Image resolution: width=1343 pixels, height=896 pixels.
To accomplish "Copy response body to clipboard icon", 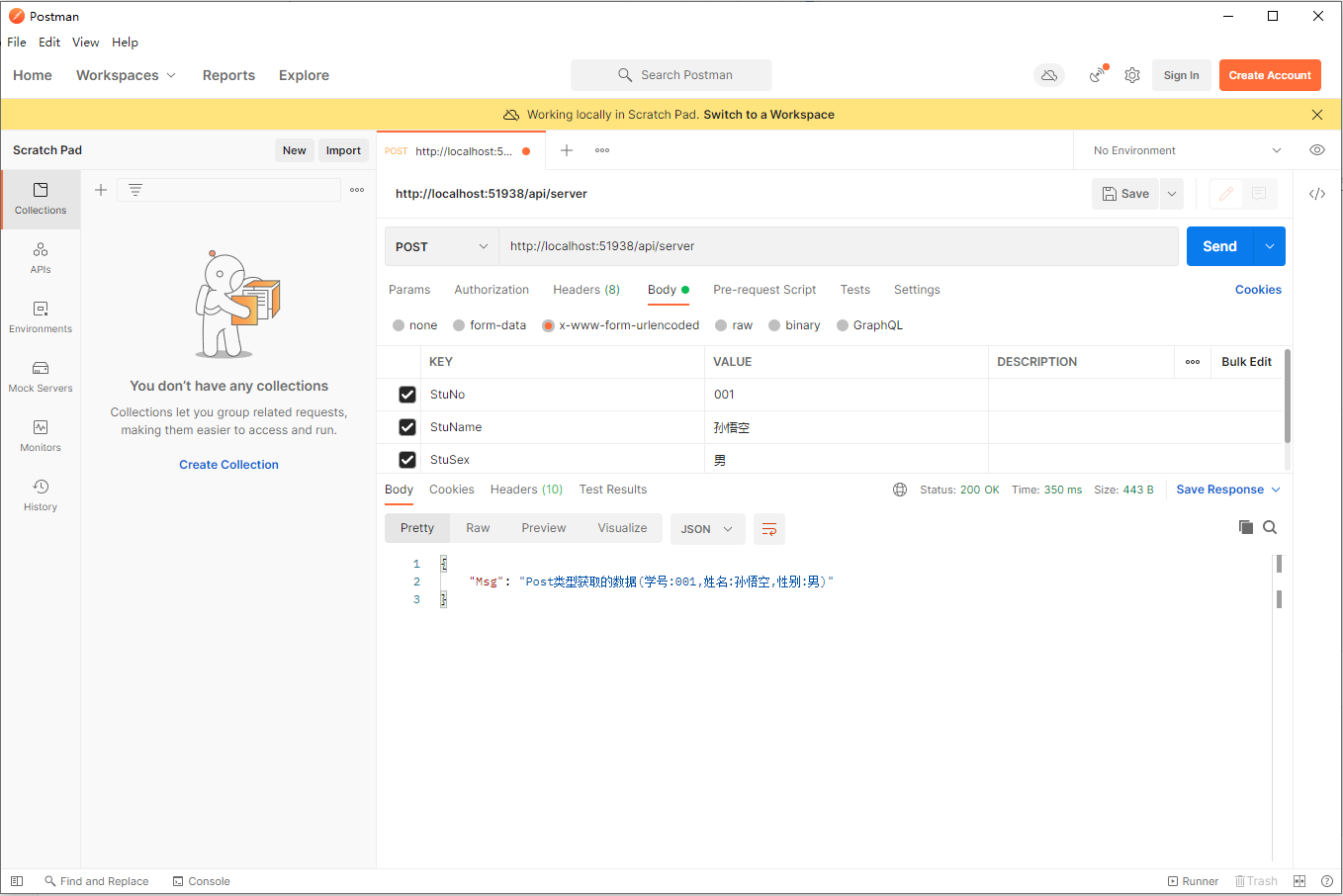I will click(1246, 527).
